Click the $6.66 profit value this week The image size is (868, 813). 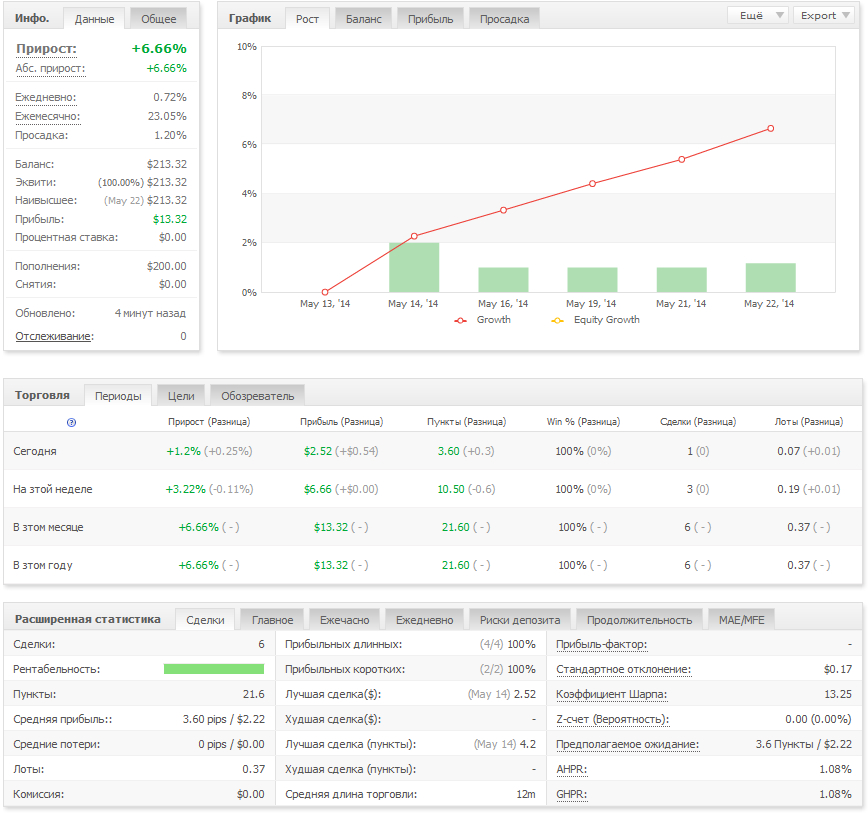318,489
